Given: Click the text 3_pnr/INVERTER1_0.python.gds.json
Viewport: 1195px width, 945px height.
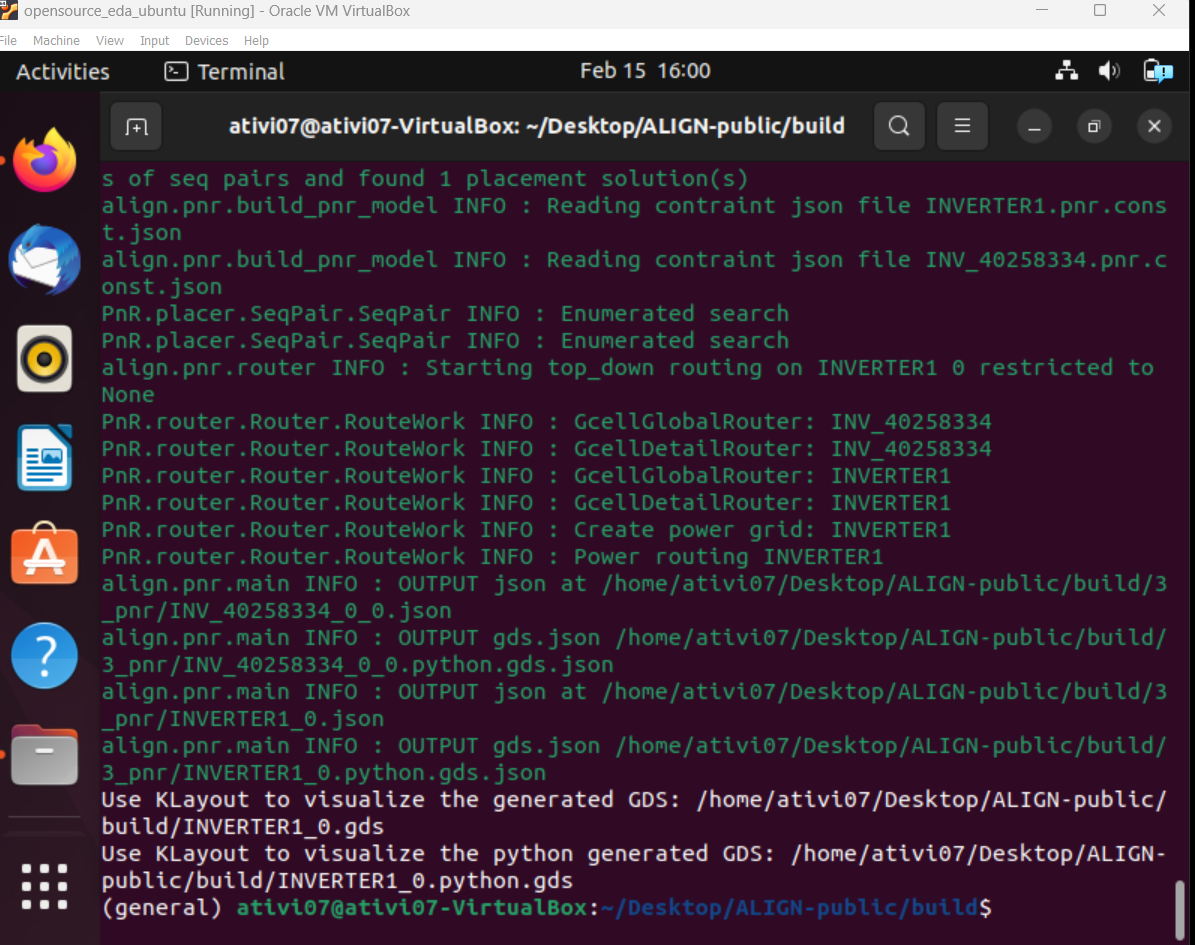Looking at the screenshot, I should click(x=324, y=773).
